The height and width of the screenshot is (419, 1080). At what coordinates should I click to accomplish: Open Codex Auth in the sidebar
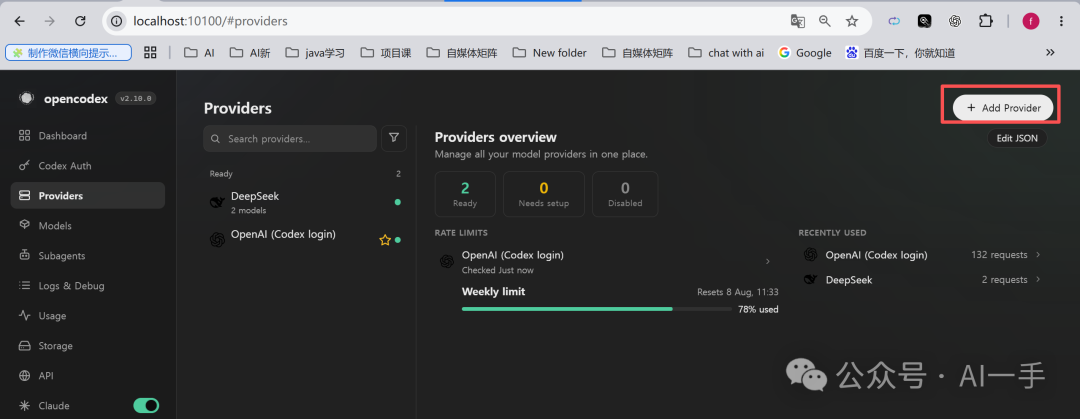click(x=87, y=165)
